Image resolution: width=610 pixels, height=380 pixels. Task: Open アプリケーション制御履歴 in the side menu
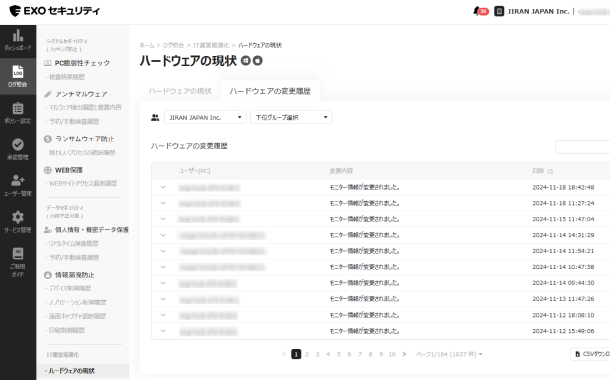(77, 302)
